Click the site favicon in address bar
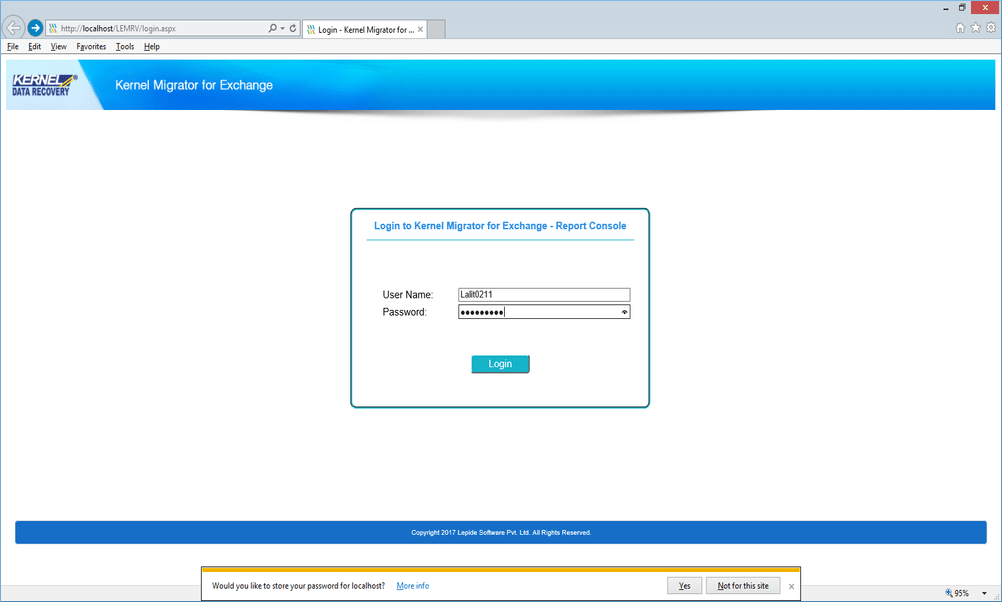 coord(53,28)
